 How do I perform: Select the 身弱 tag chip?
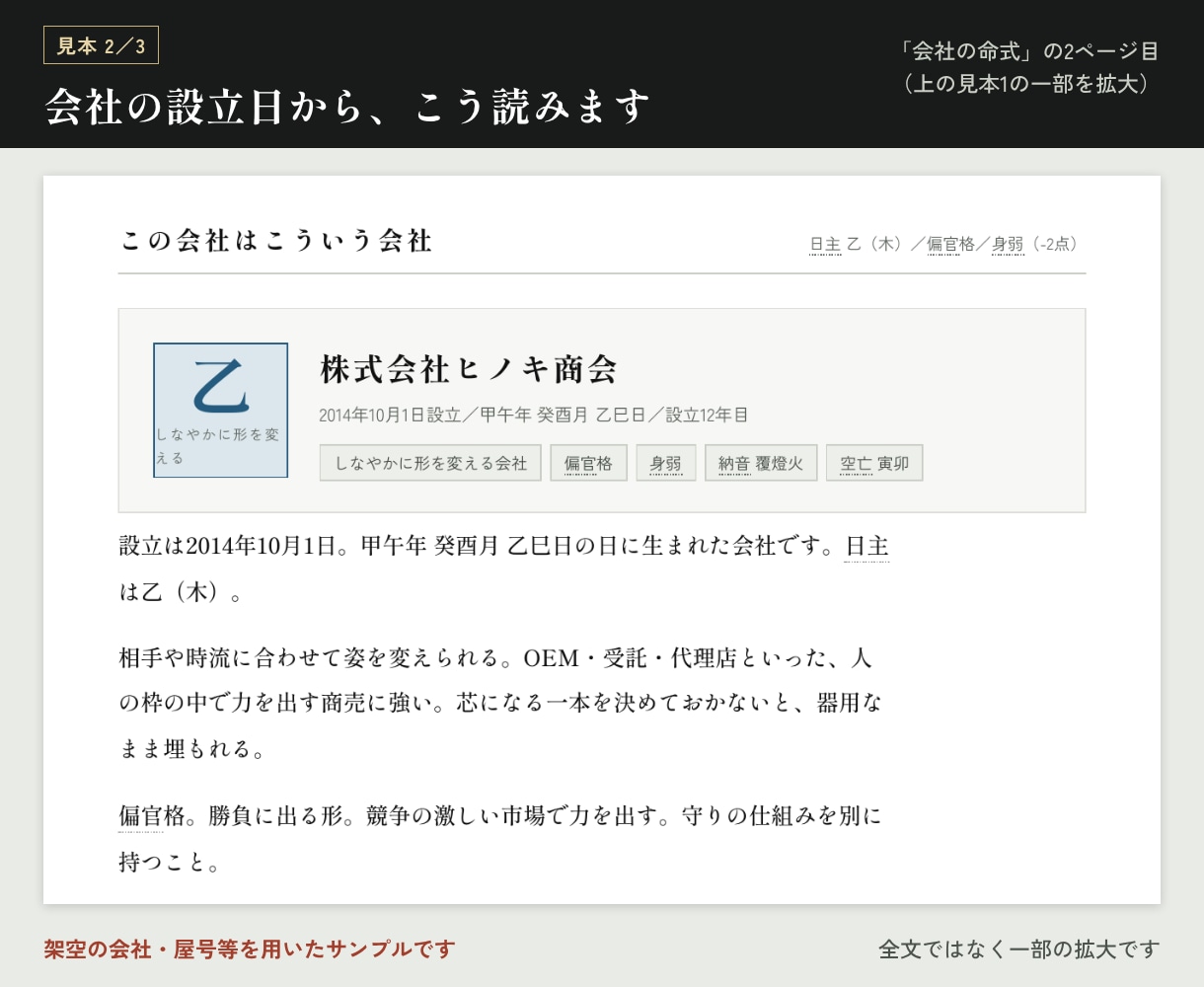666,463
